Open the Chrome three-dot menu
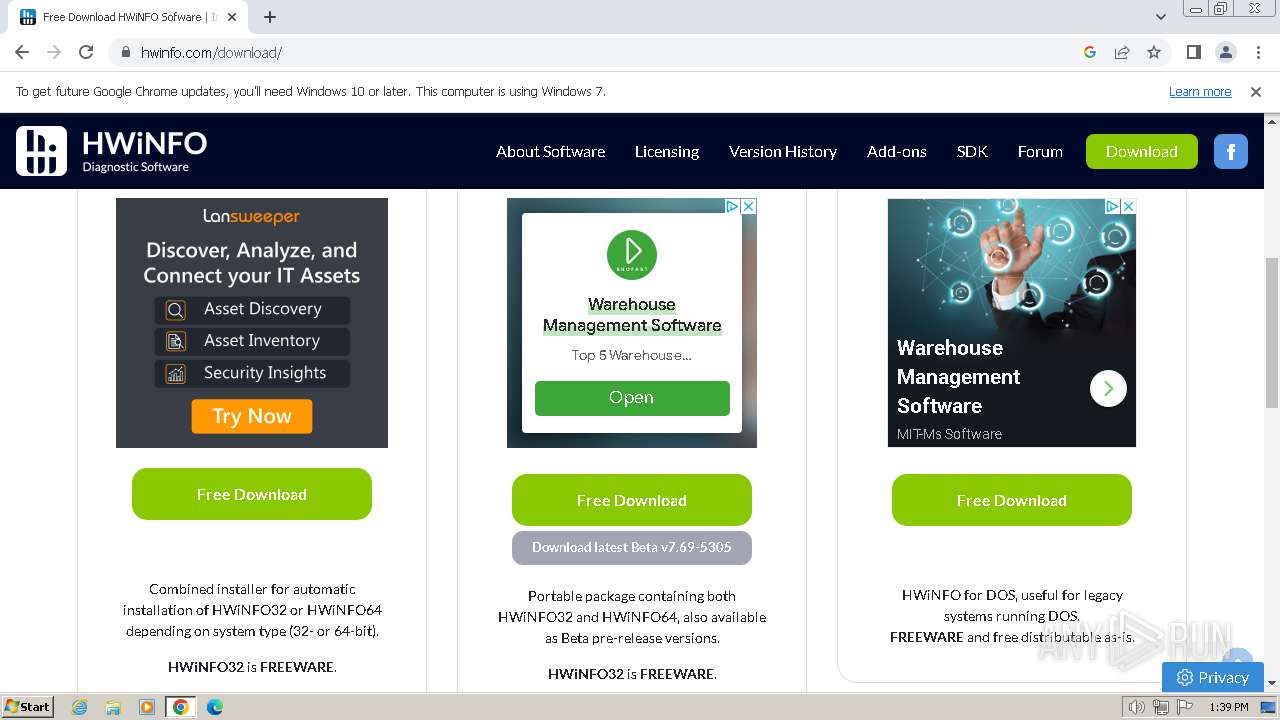Image resolution: width=1280 pixels, height=720 pixels. [1256, 52]
